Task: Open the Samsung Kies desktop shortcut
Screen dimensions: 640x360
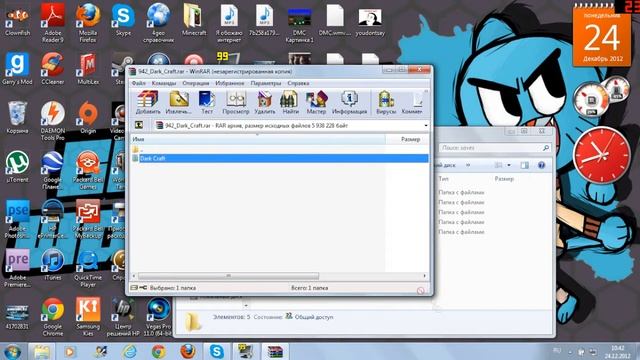Action: [x=88, y=316]
